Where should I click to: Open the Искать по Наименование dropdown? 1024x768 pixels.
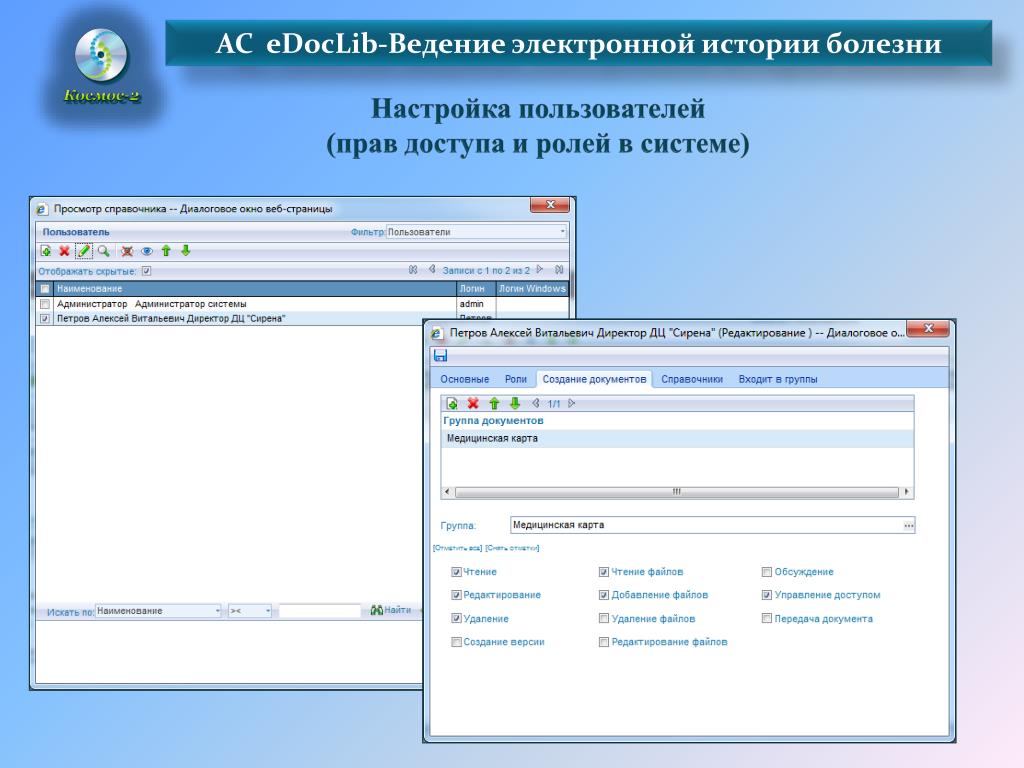[159, 611]
